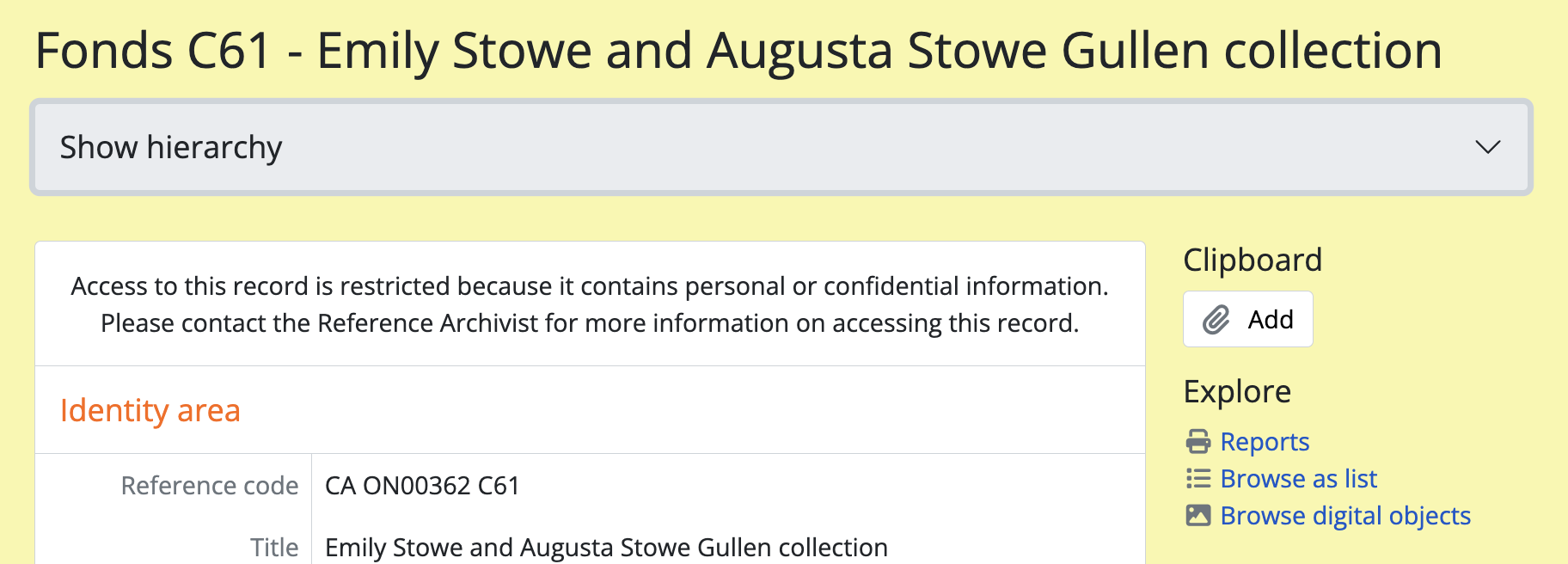Click the Reference Archivist contact message line
Screen dimensions: 1568x564
(x=590, y=323)
